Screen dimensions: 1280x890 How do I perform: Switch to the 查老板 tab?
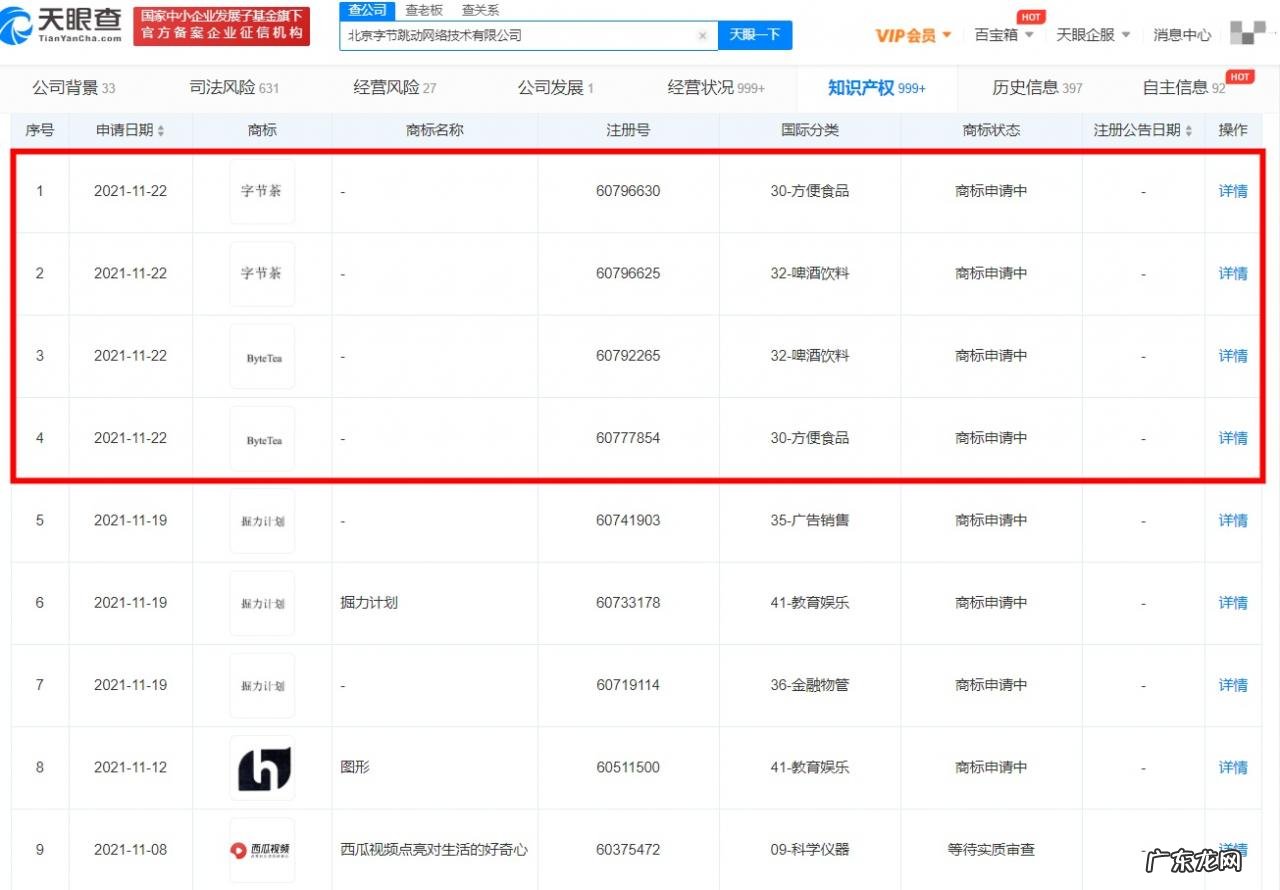coord(423,10)
